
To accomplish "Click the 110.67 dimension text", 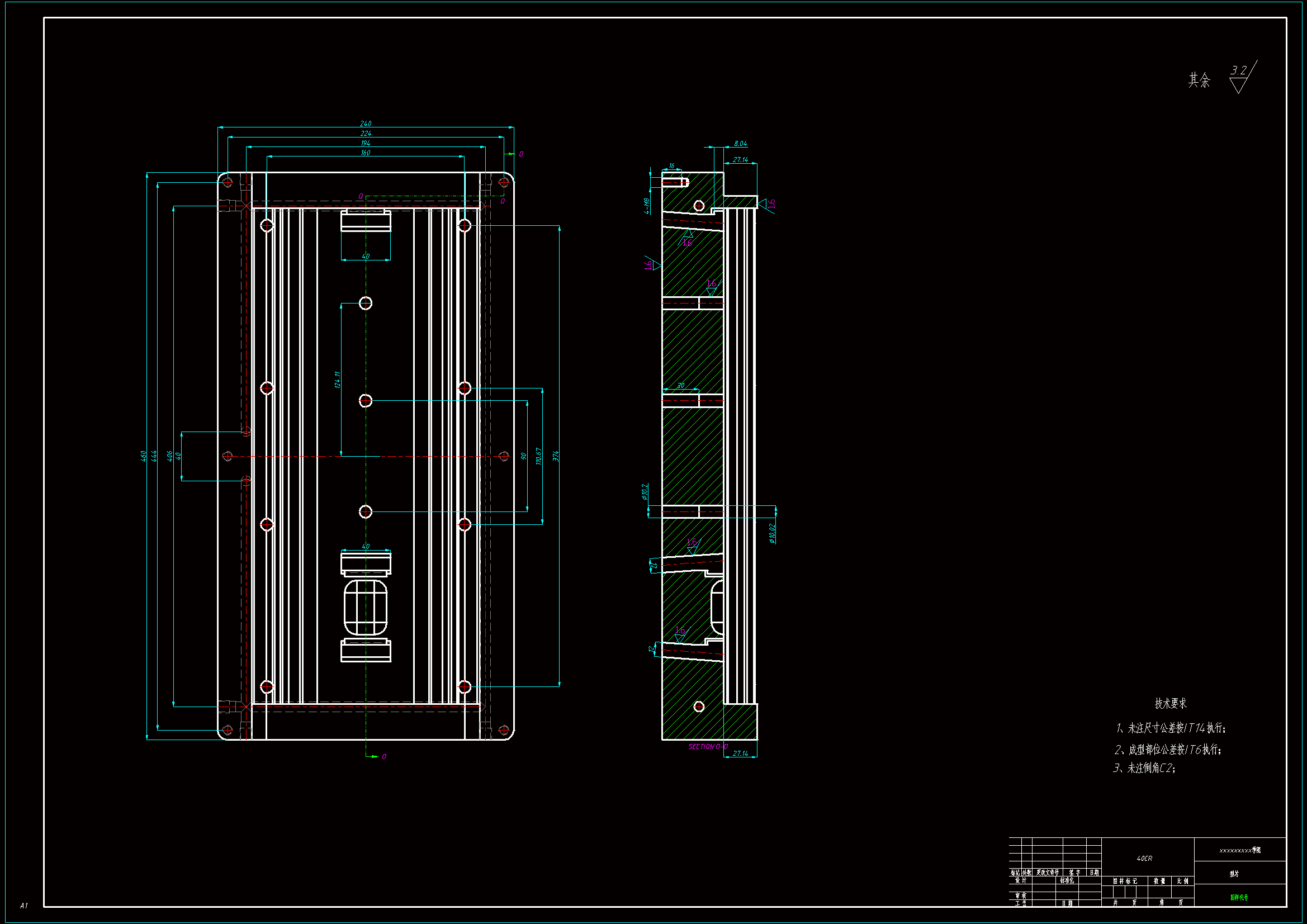I will 538,456.
